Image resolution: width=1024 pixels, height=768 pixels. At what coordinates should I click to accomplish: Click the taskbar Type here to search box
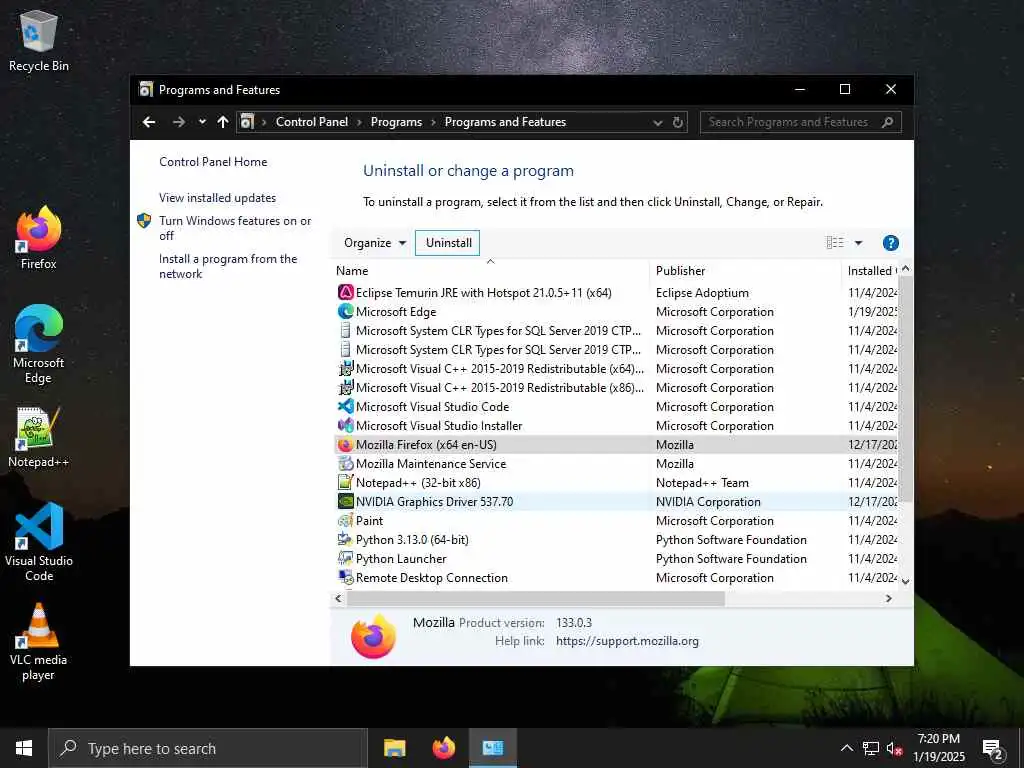point(208,748)
